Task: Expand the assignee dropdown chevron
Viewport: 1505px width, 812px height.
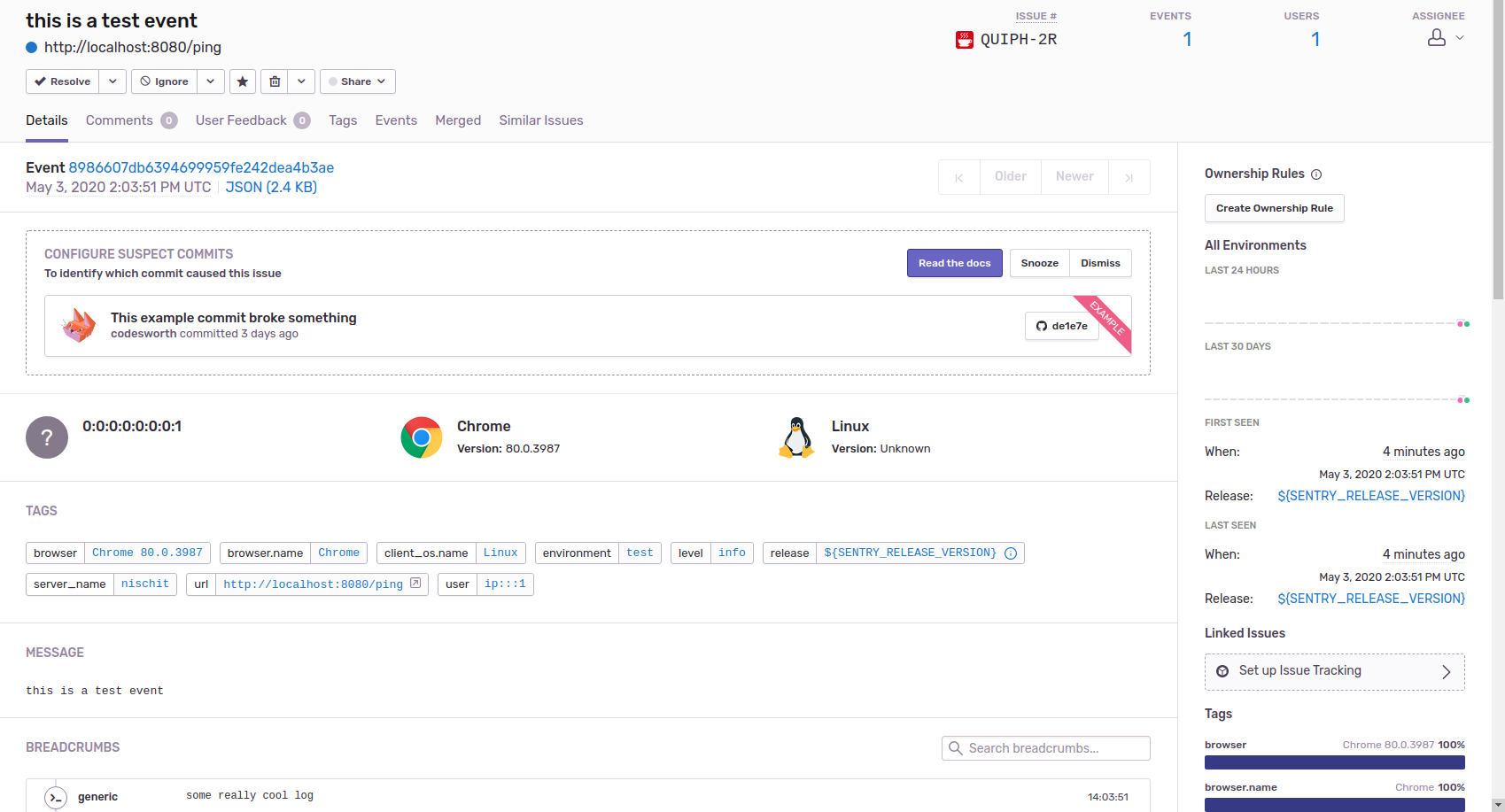Action: (1460, 38)
